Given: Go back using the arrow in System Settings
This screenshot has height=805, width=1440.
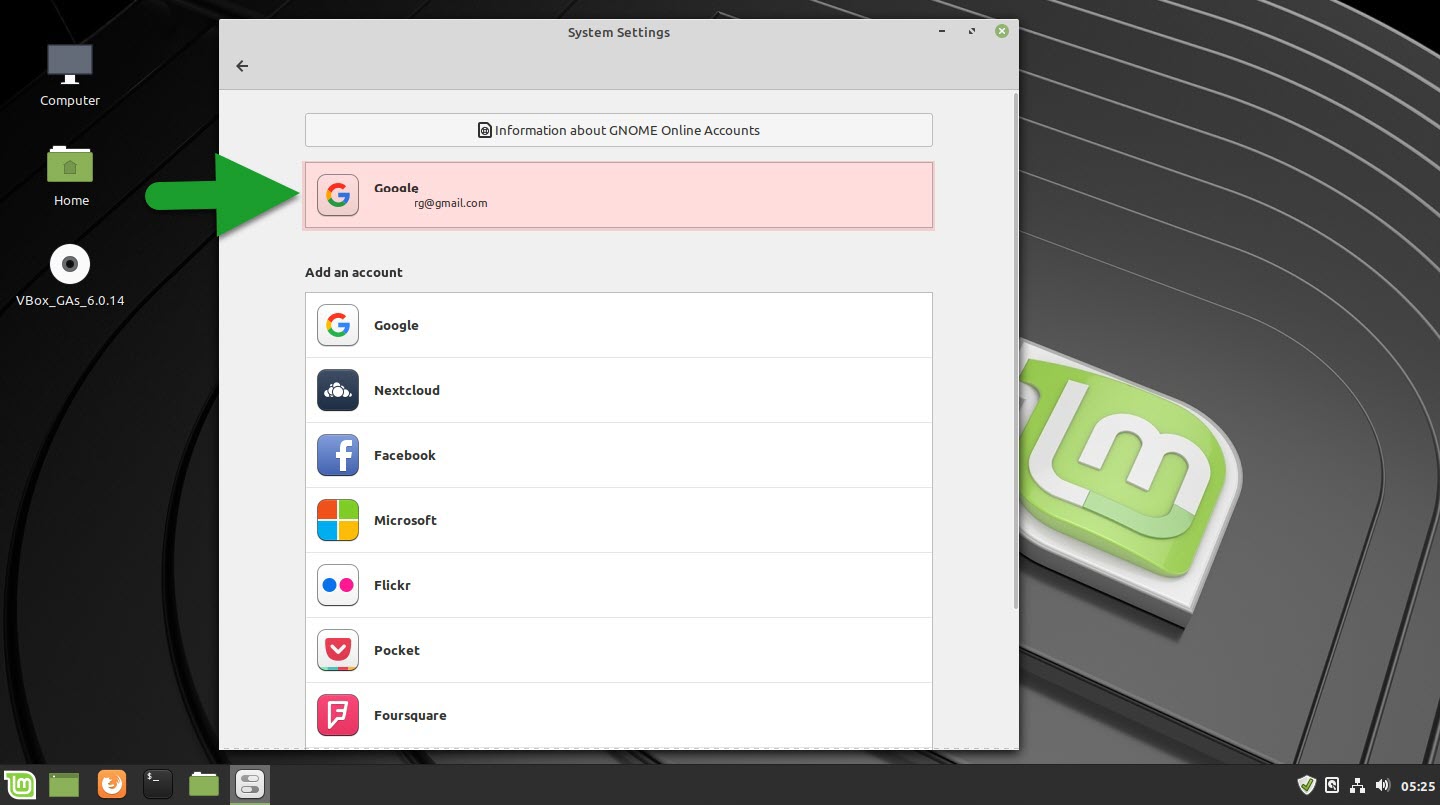Looking at the screenshot, I should [x=241, y=66].
